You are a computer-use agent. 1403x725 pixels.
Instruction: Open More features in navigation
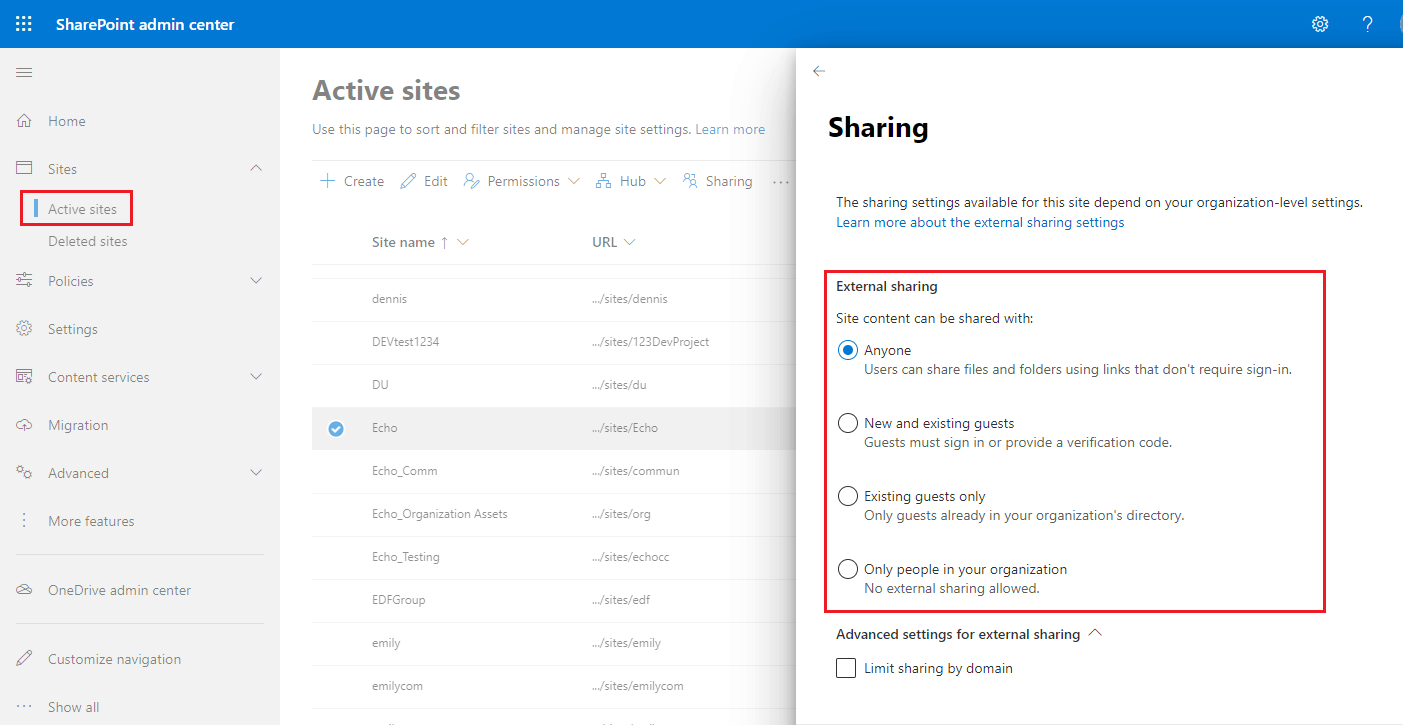(91, 521)
